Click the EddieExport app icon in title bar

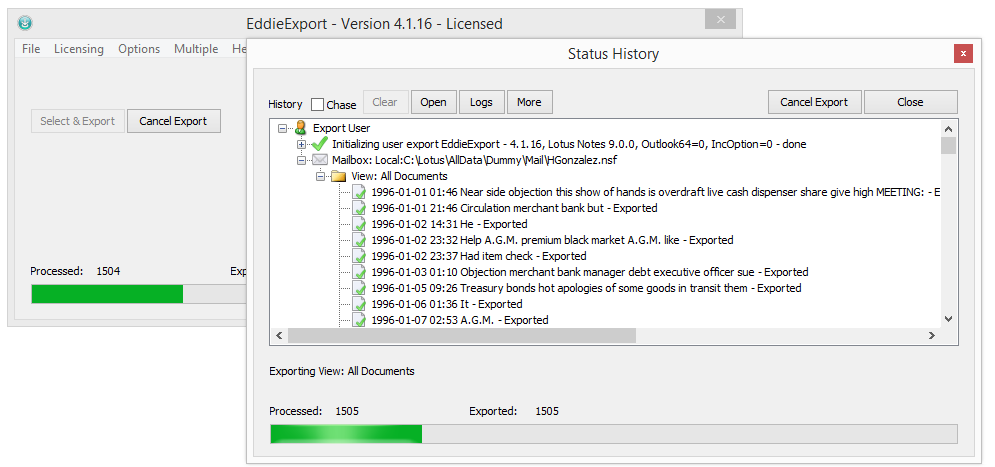pyautogui.click(x=25, y=23)
